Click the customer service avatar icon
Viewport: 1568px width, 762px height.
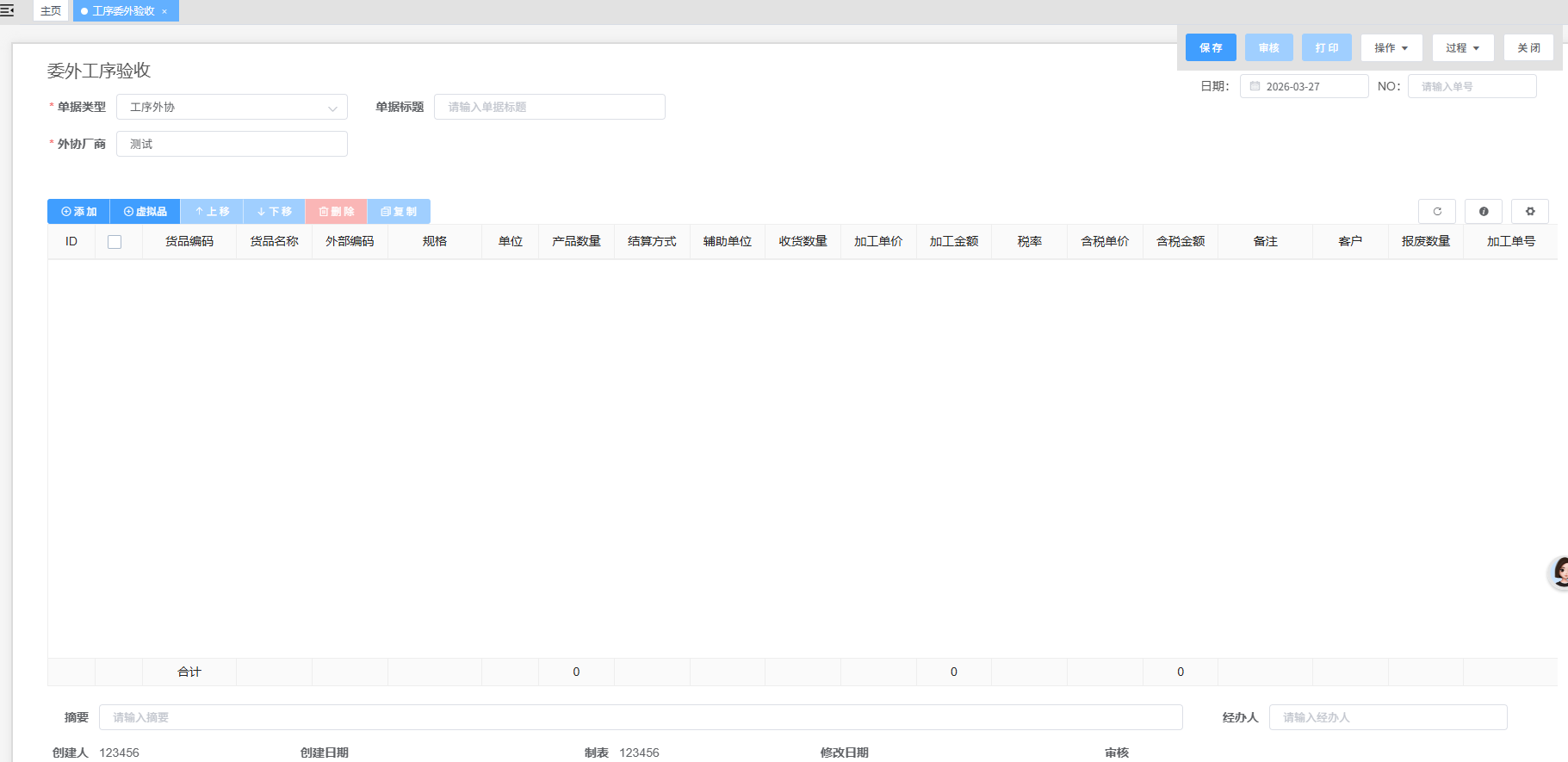pyautogui.click(x=1559, y=573)
